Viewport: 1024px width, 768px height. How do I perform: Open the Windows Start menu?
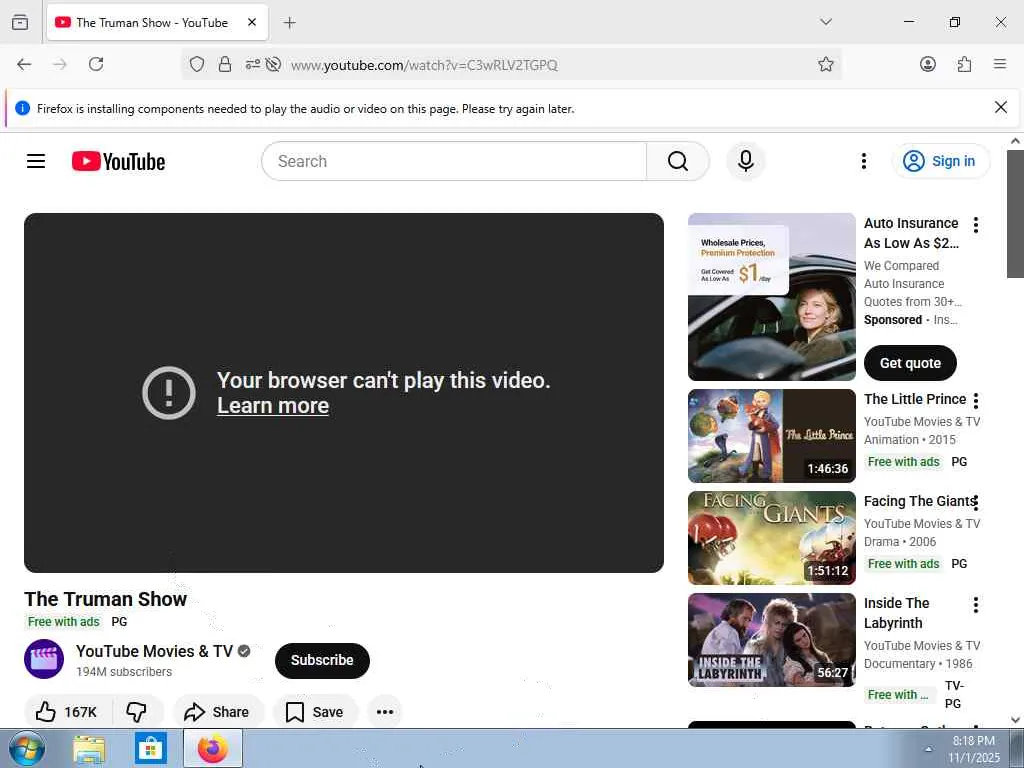tap(27, 748)
